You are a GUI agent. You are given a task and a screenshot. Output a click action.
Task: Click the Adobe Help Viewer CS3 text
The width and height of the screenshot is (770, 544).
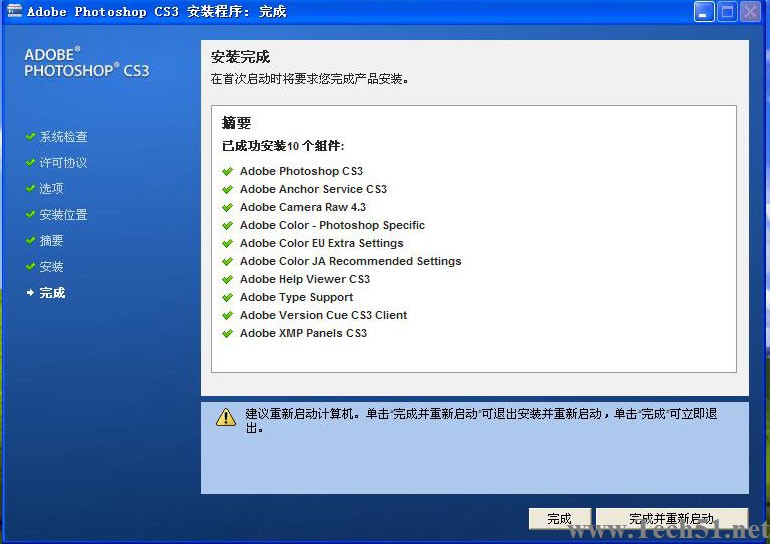(305, 279)
